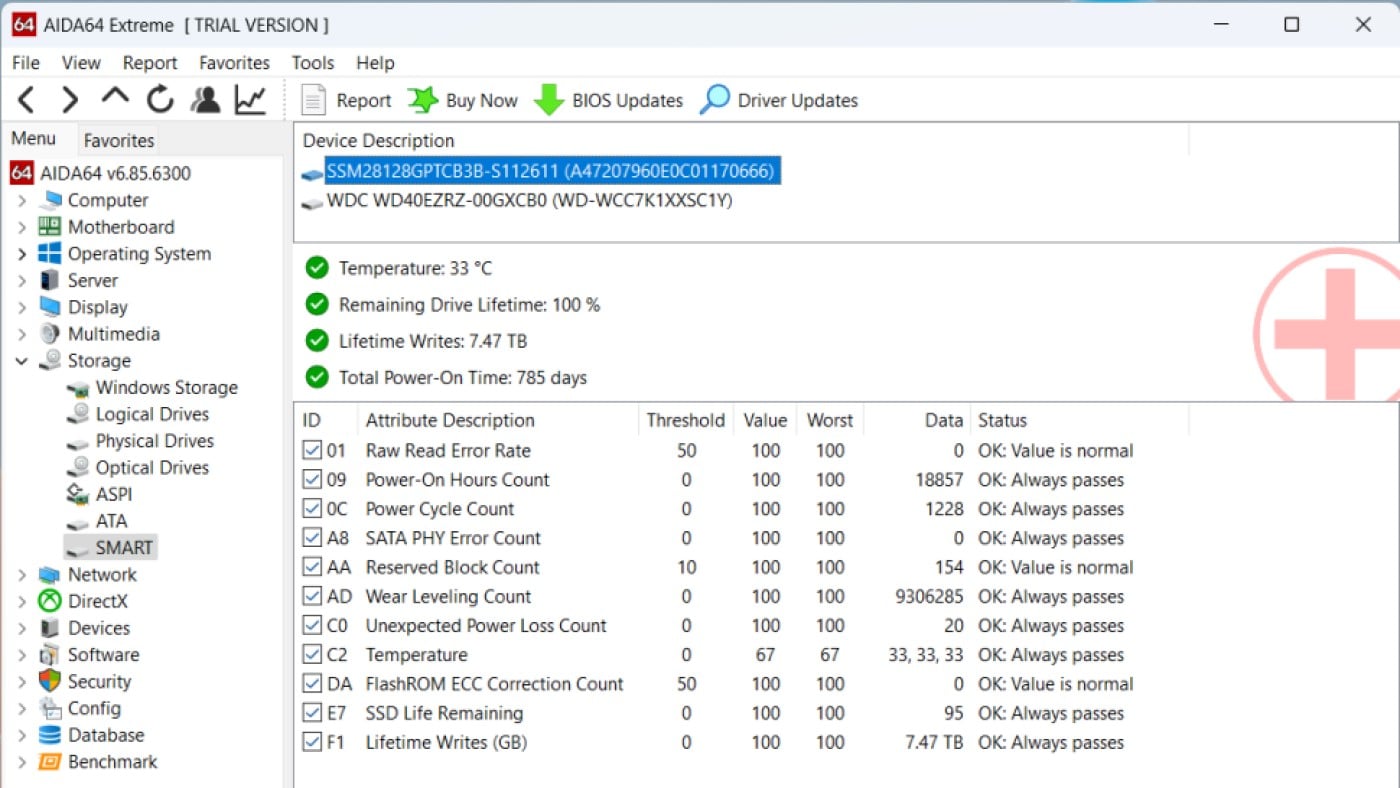Expand the Computer tree node

[x=22, y=201]
